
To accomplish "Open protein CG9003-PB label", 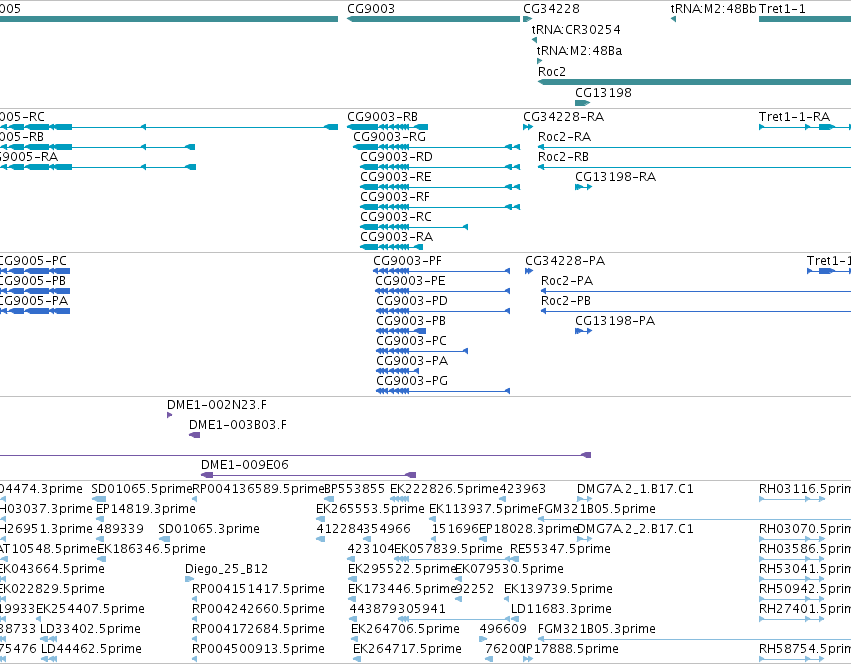I will (411, 321).
